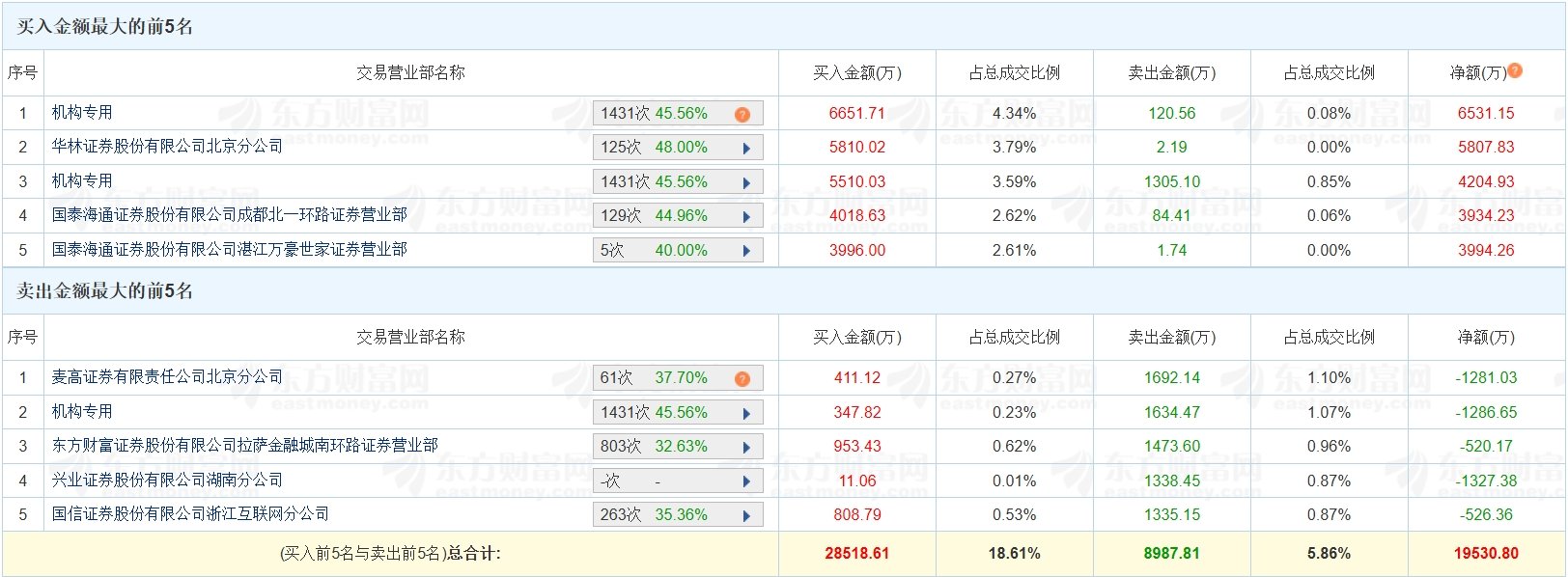
Task: Open 东方财富证券拉萨金融城南环路证券营业部 link
Action: pos(244,446)
